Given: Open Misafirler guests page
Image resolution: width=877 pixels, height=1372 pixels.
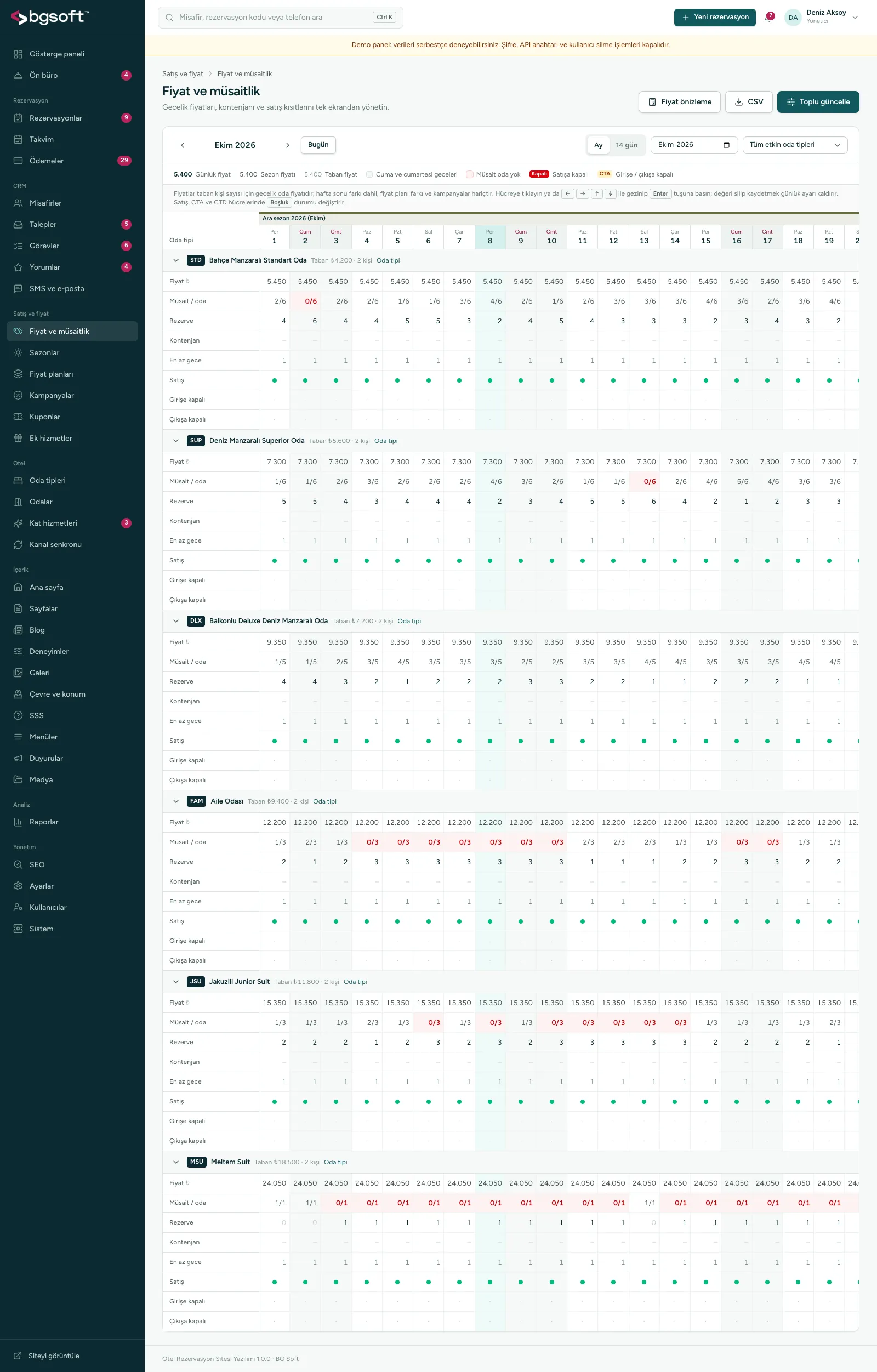Looking at the screenshot, I should (72, 203).
